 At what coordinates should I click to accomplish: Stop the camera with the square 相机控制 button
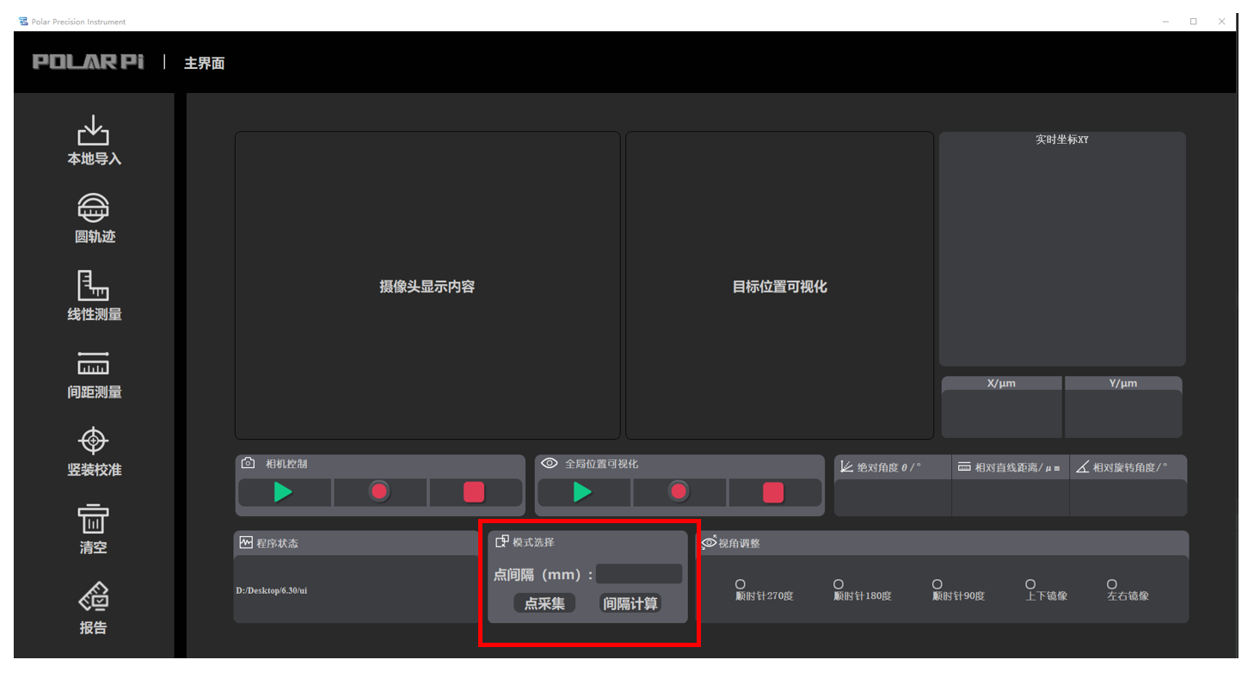point(474,492)
